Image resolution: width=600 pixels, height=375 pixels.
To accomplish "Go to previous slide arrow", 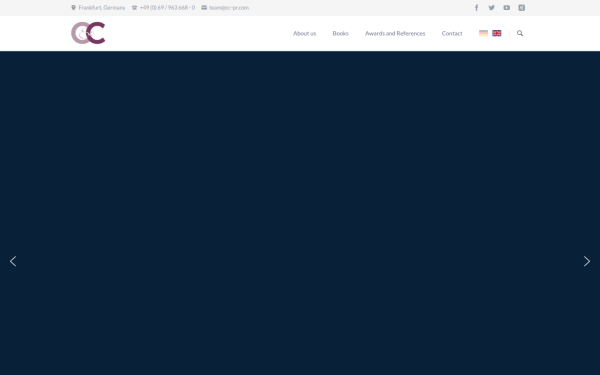I will coord(13,261).
